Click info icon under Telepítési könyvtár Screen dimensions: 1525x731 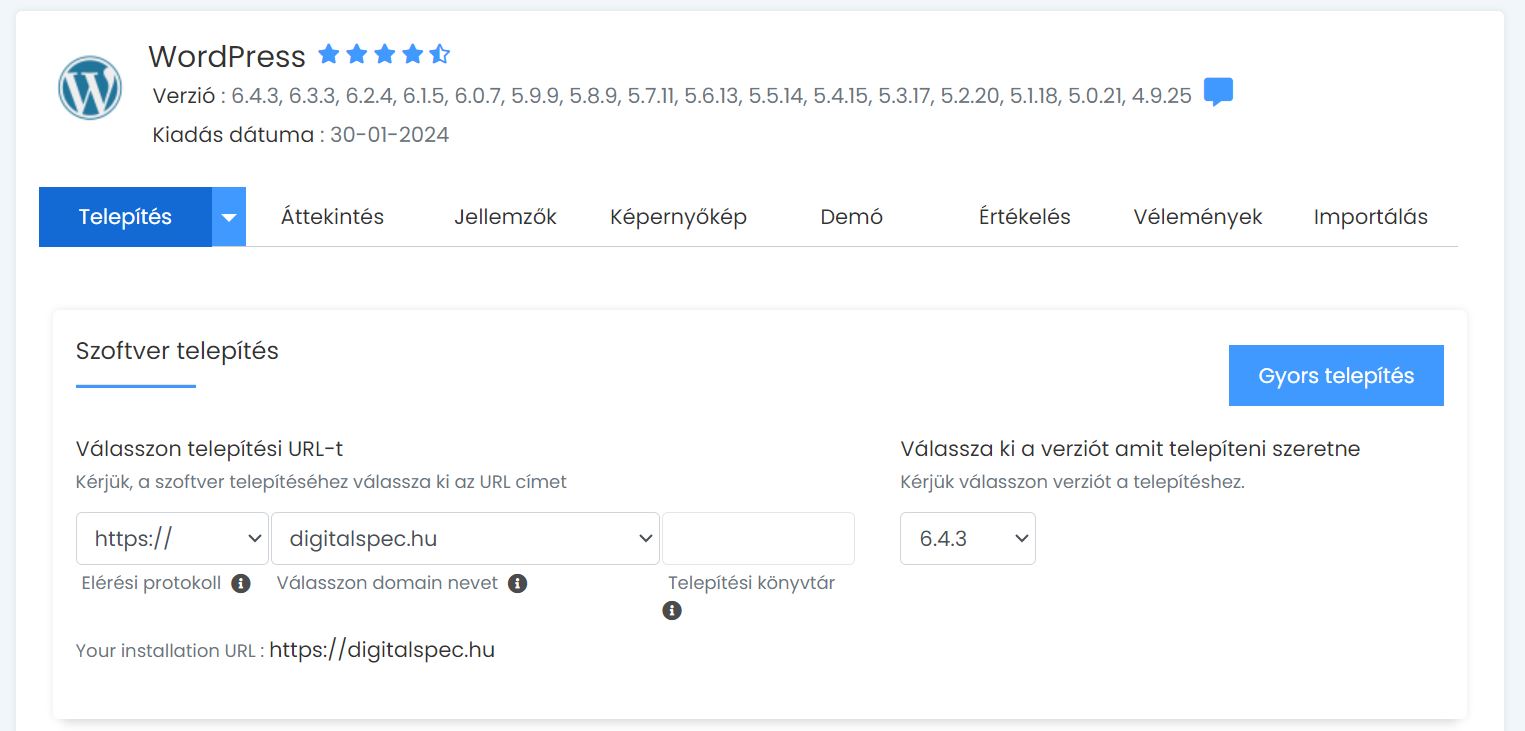click(x=672, y=610)
